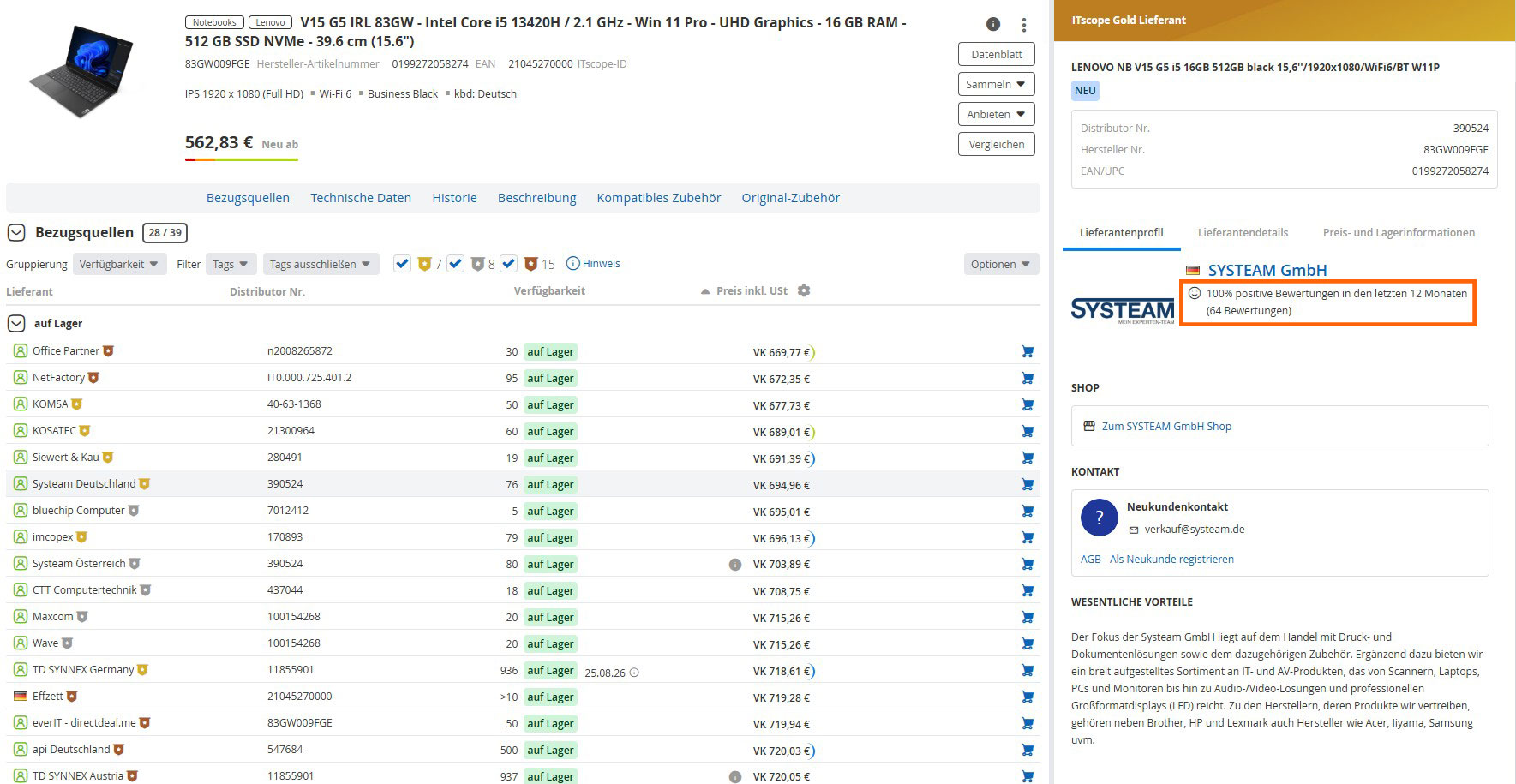
Task: Select the Systeam Deutschland supplier name
Action: [x=84, y=483]
